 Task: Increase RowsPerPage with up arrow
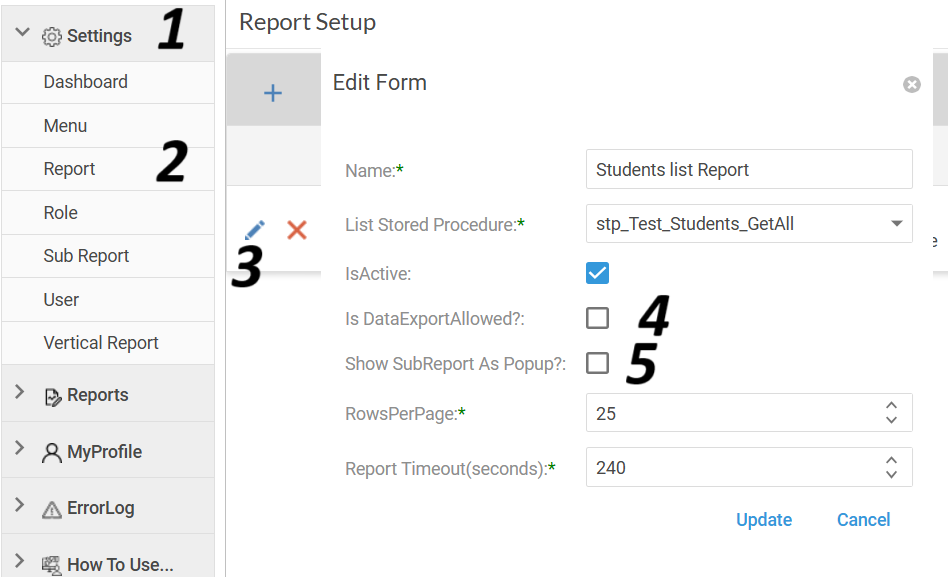[891, 405]
